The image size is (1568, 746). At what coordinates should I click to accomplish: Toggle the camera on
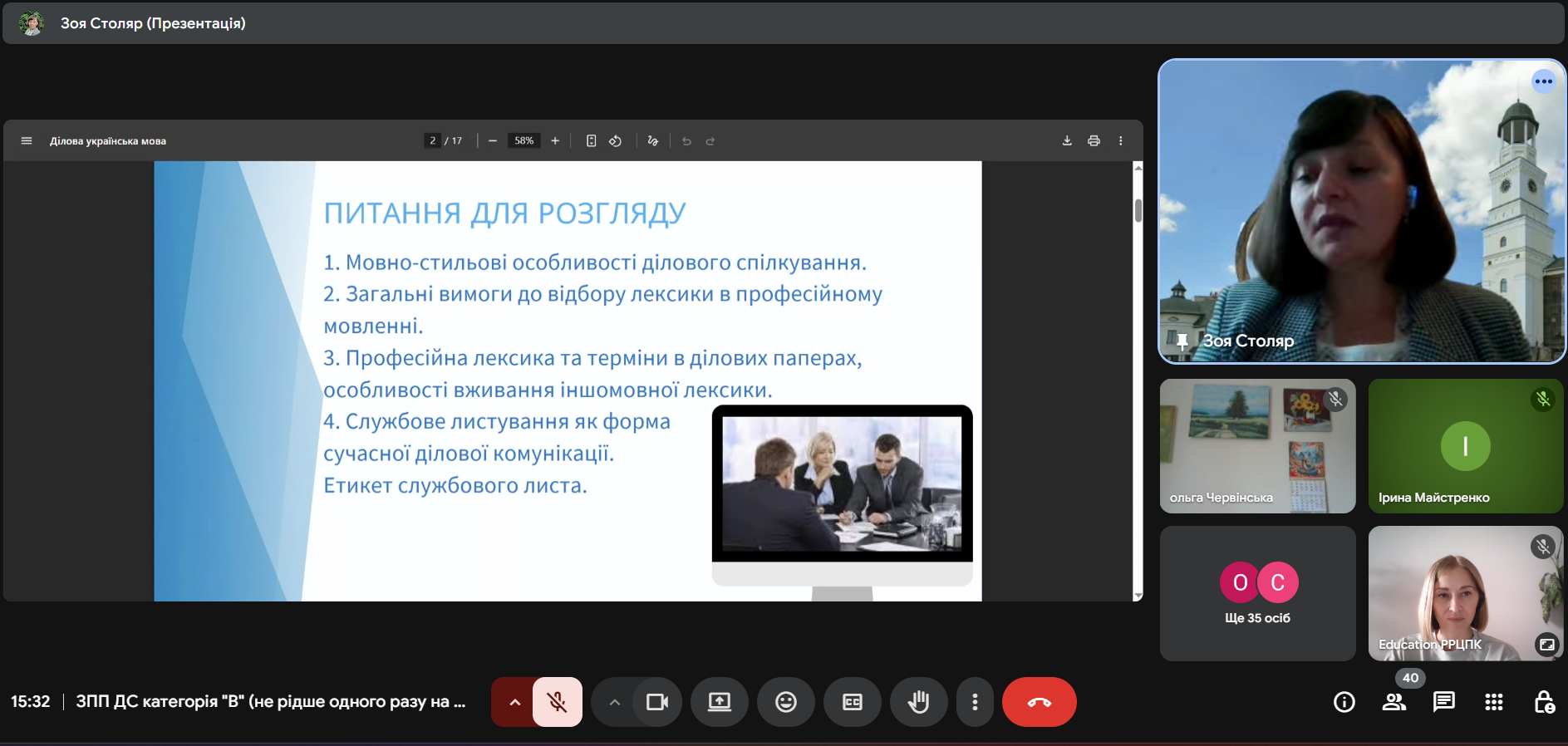point(657,702)
